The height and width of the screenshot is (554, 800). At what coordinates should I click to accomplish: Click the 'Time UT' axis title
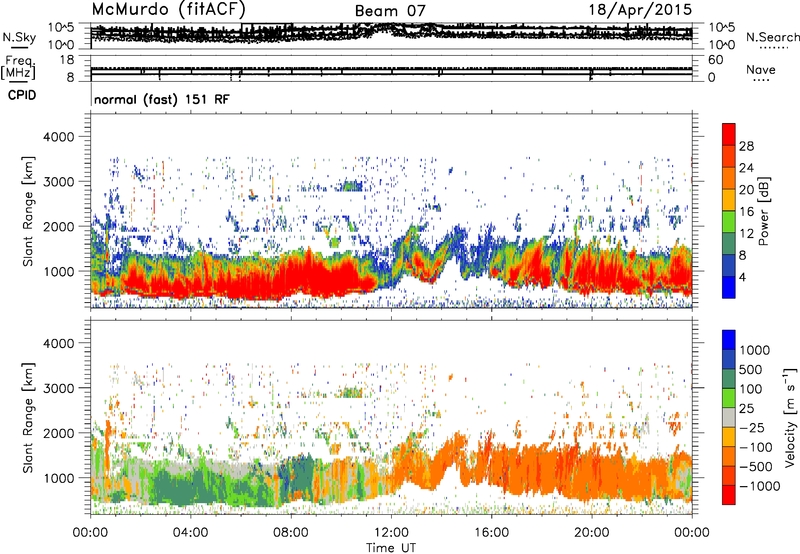click(391, 547)
